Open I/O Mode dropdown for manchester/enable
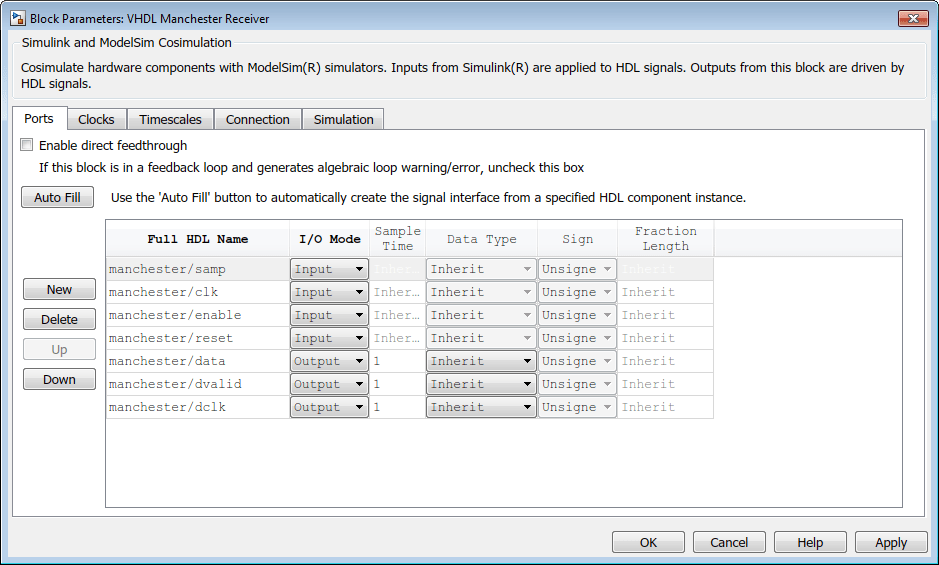Screen dimensions: 939x565 pos(329,315)
